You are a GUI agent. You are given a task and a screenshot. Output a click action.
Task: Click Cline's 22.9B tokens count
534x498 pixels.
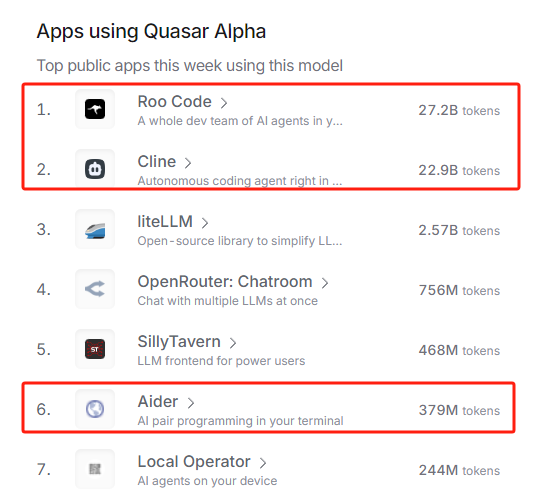tap(459, 170)
